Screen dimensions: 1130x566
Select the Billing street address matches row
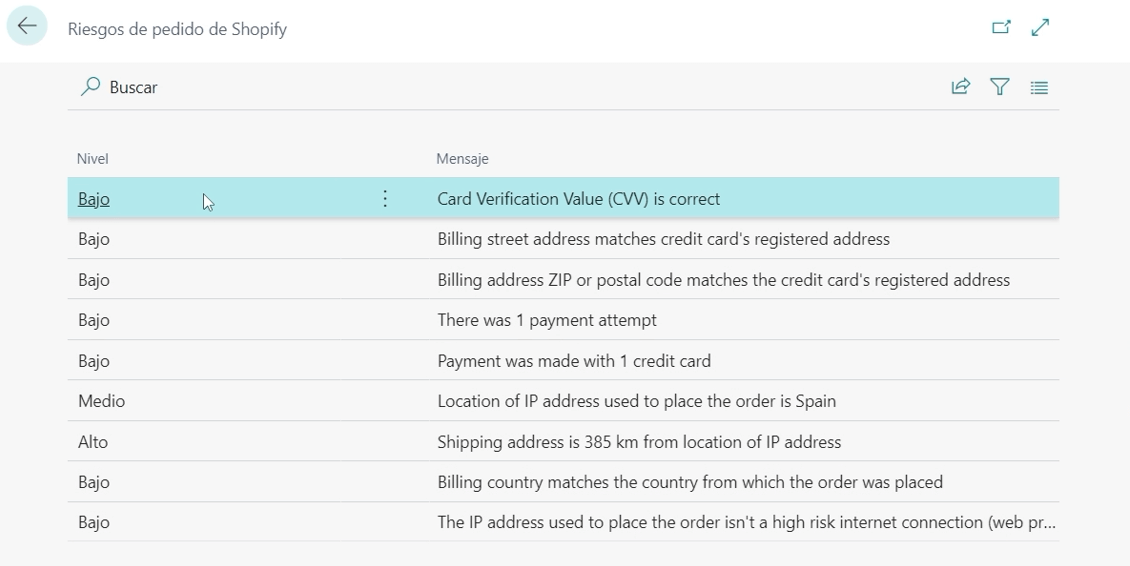tap(663, 240)
